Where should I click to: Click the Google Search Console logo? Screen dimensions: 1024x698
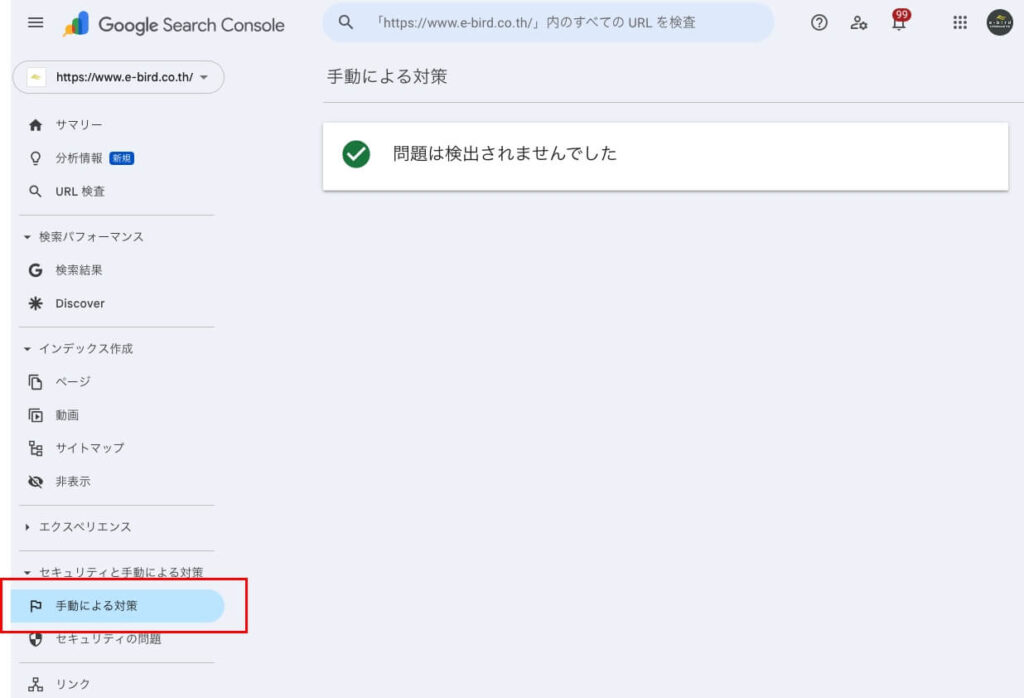tap(174, 25)
